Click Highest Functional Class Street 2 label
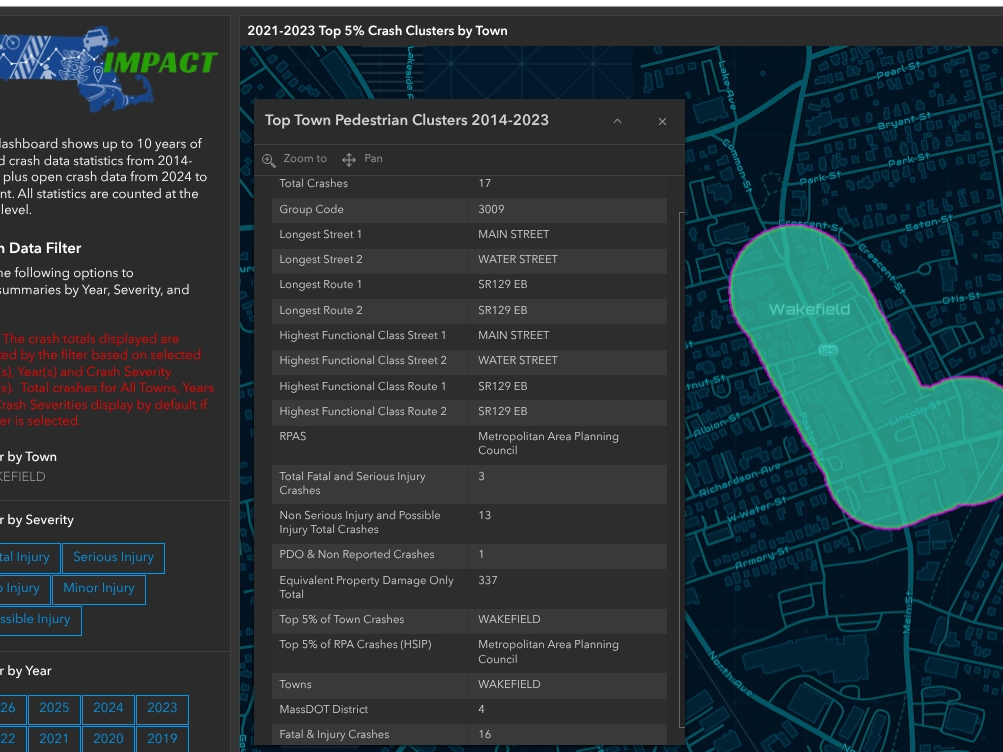The height and width of the screenshot is (752, 1003). [x=363, y=361]
